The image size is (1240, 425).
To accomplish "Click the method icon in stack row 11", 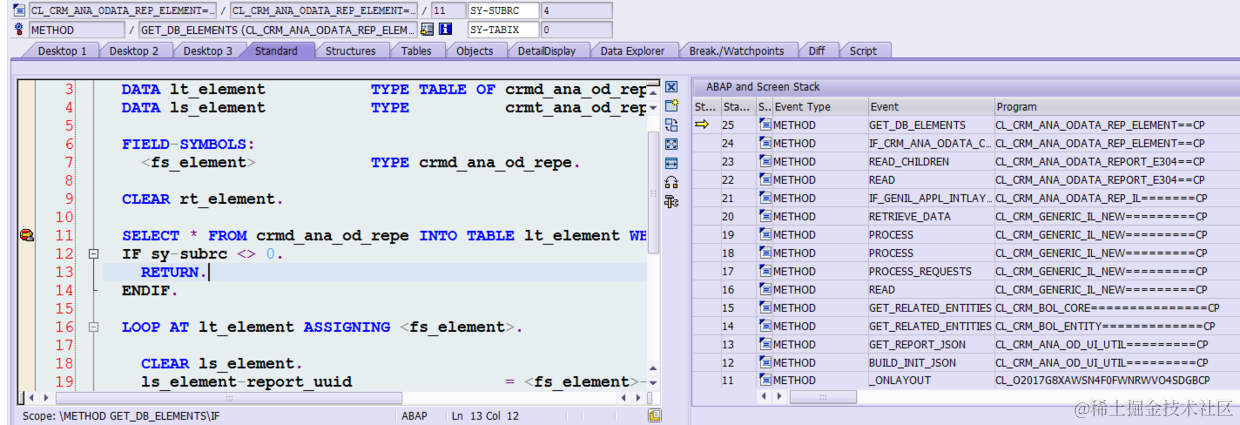I will pos(765,380).
